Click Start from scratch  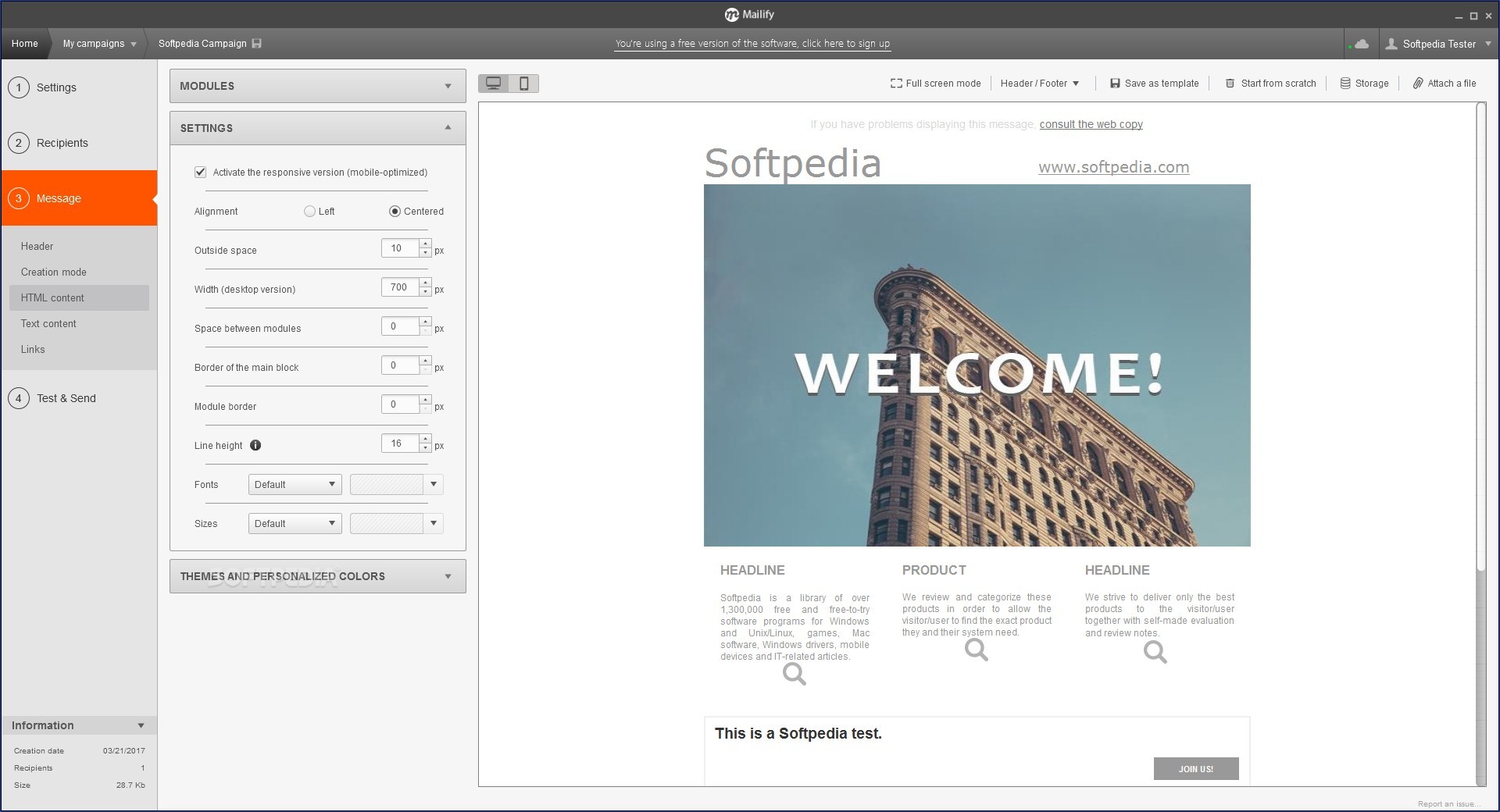(1270, 84)
